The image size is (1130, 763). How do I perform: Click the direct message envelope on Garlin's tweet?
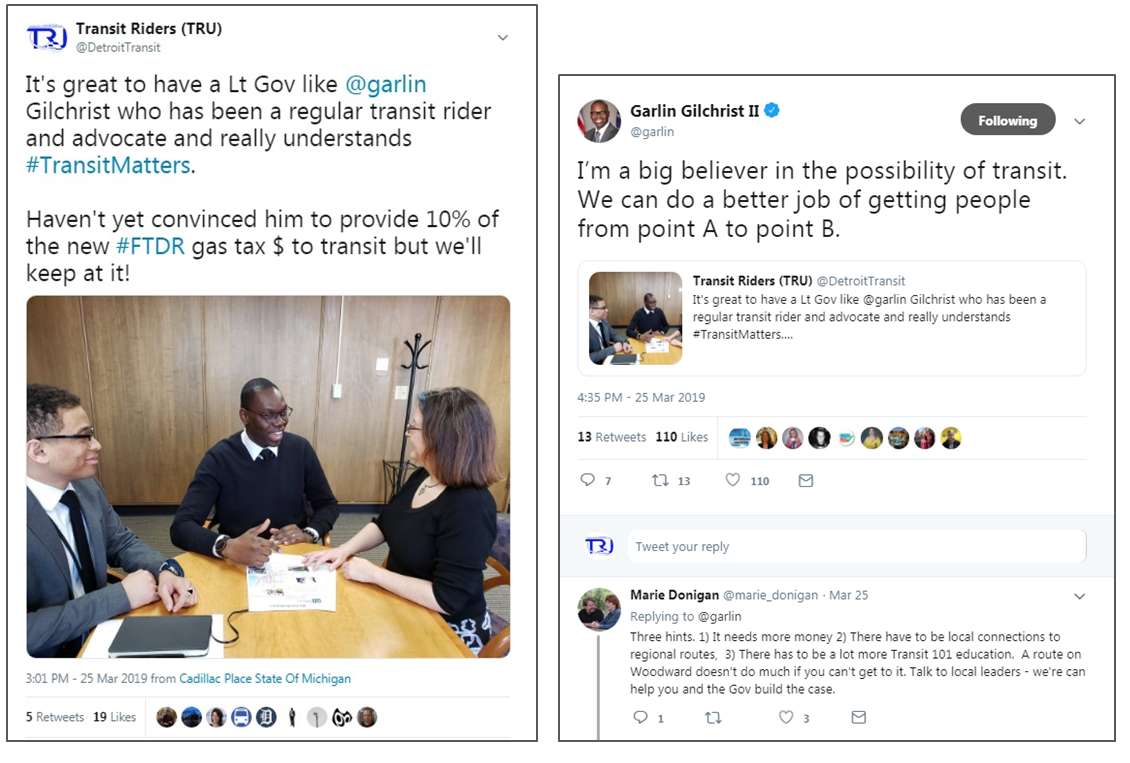pos(806,480)
